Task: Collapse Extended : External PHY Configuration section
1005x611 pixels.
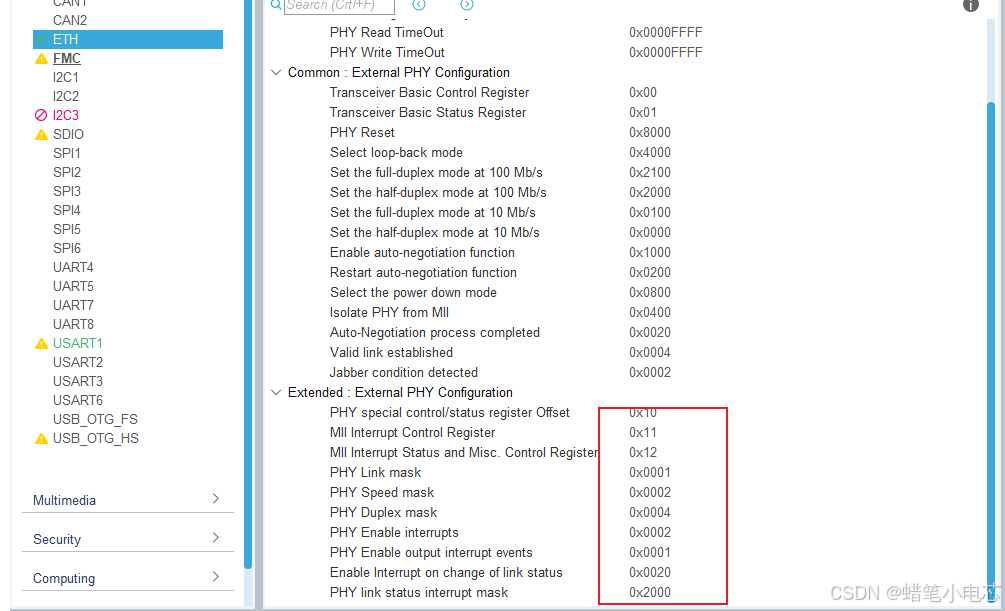Action: coord(276,392)
